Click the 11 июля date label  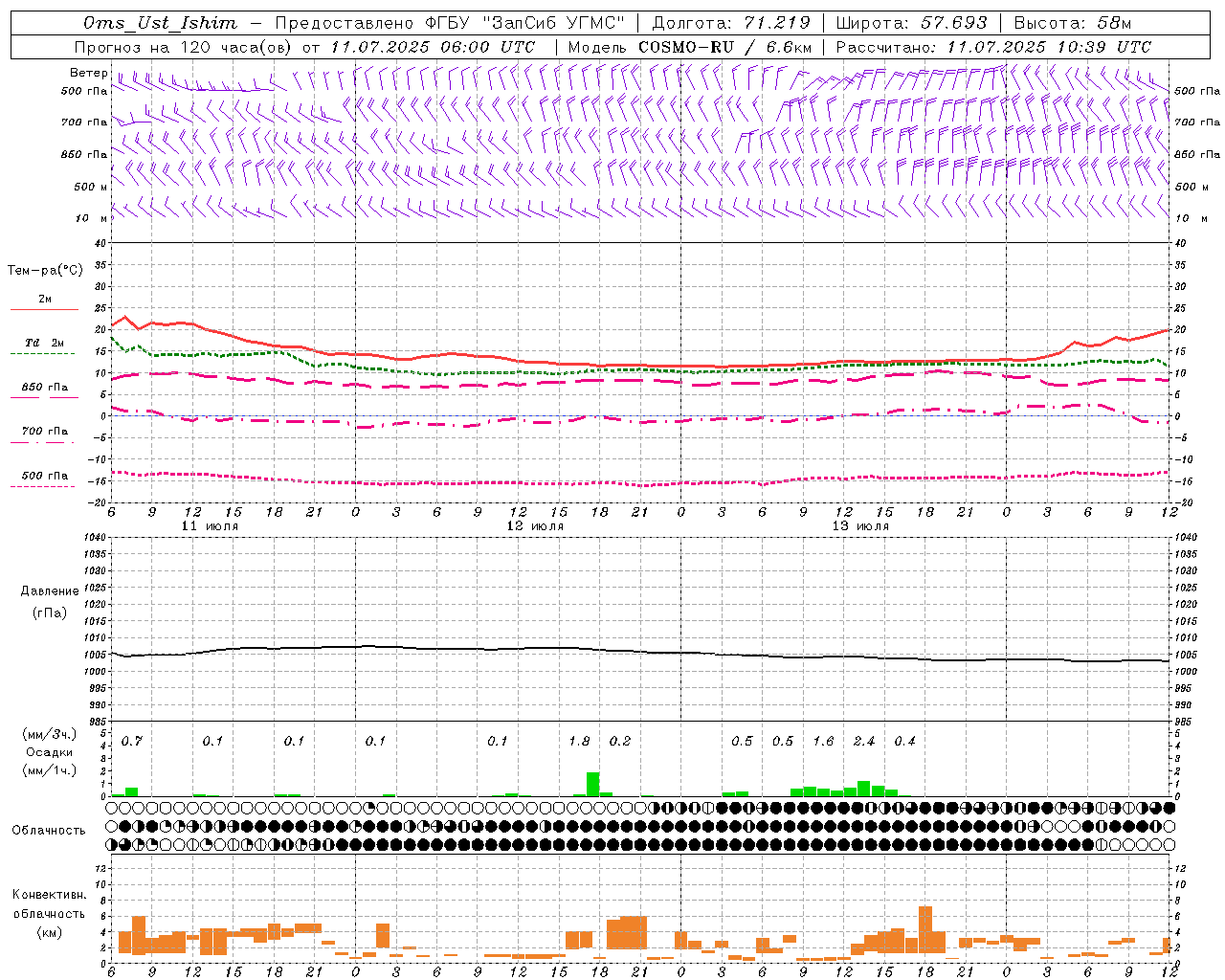pos(210,526)
